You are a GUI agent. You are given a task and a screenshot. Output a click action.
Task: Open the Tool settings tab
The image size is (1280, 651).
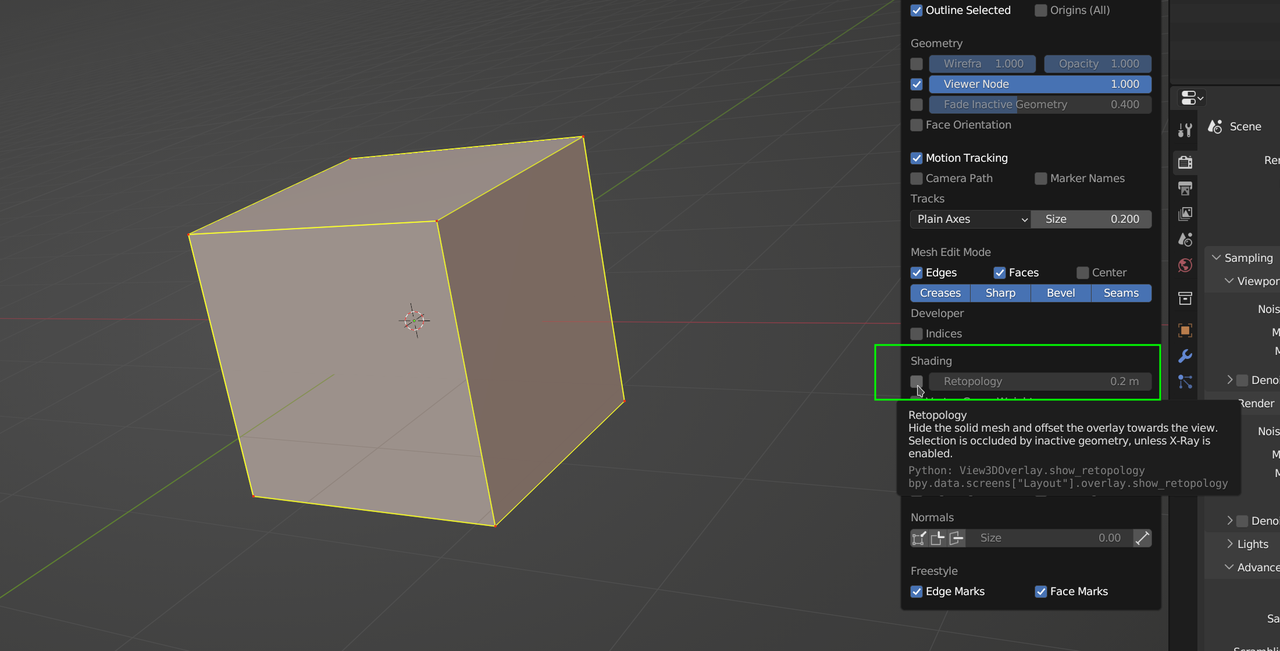click(1184, 129)
